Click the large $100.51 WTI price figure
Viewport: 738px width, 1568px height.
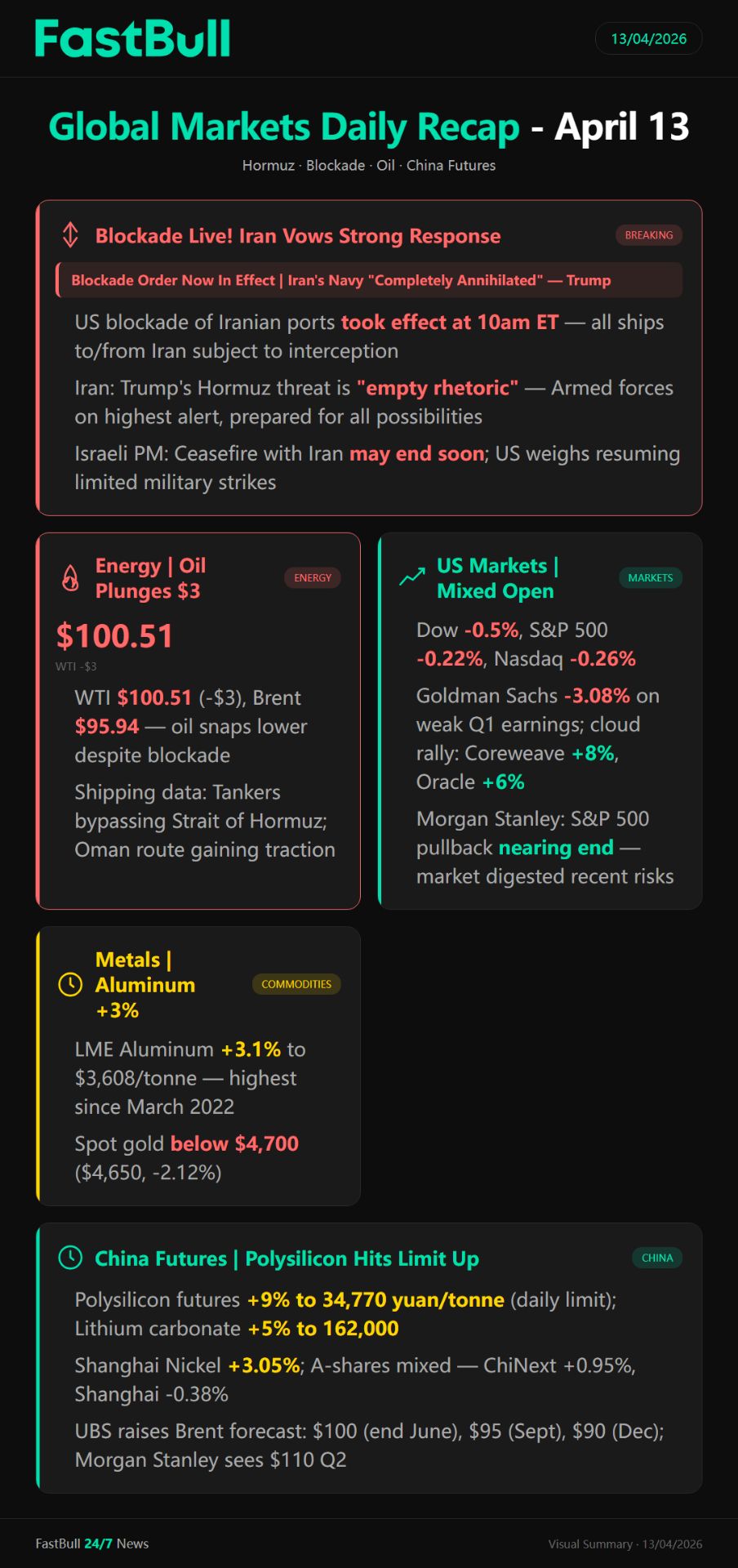tap(115, 636)
